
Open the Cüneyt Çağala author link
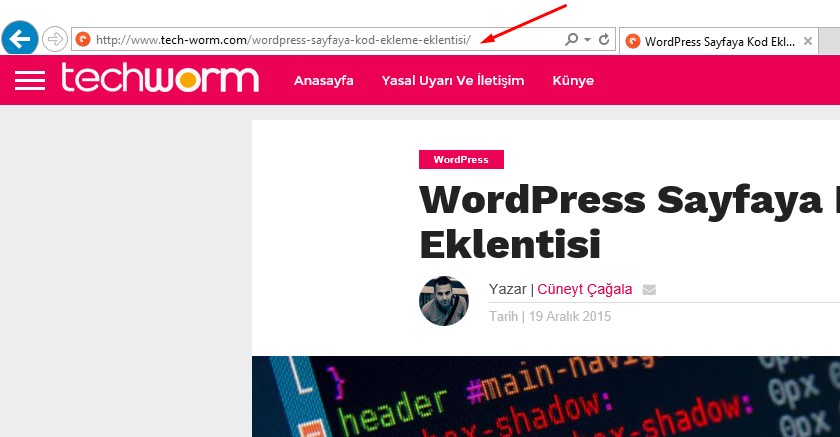[585, 290]
